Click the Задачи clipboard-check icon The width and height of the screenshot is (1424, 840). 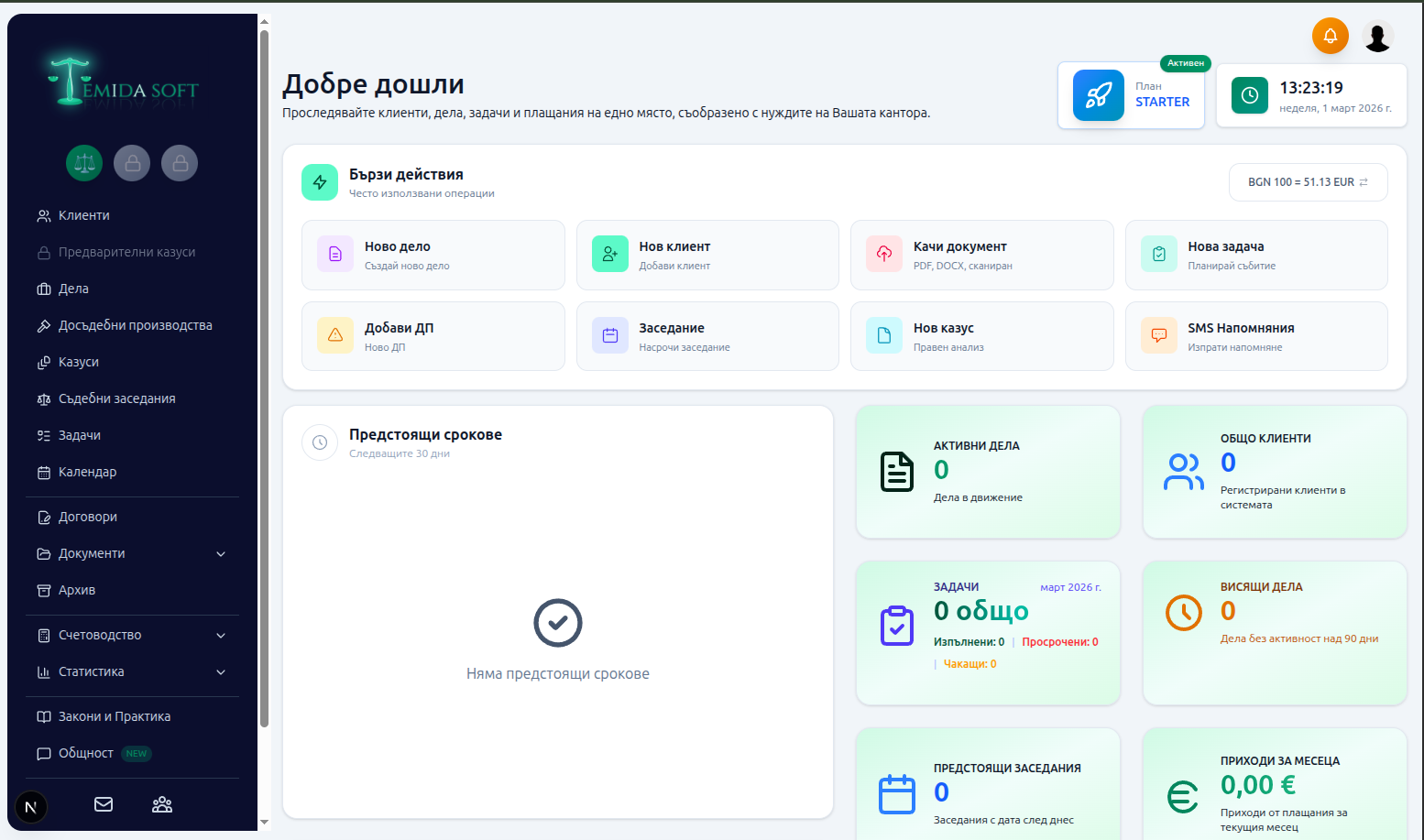coord(897,626)
